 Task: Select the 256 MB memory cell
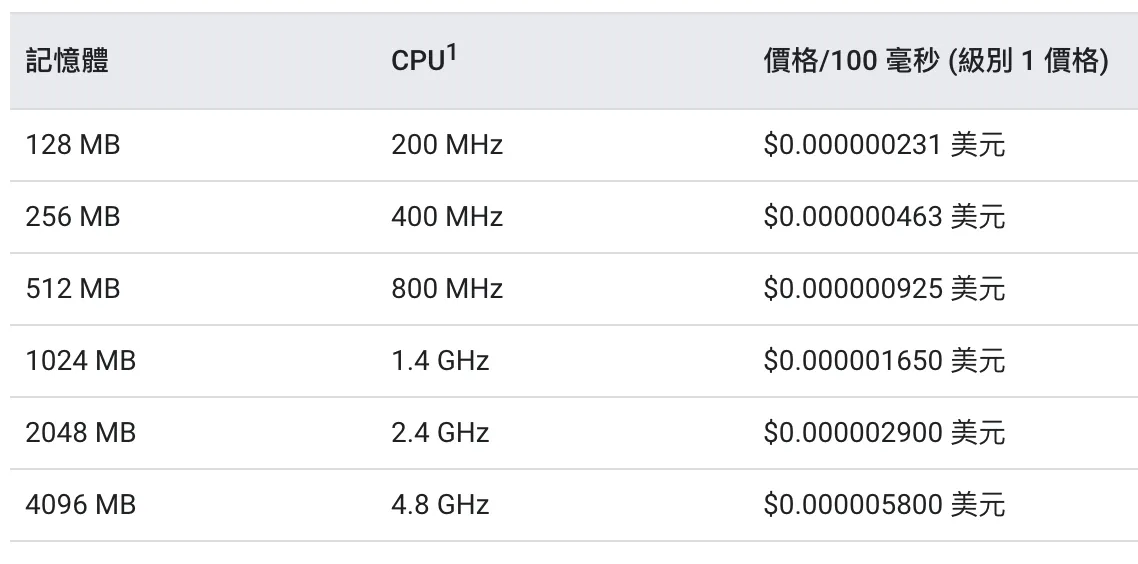click(x=73, y=217)
